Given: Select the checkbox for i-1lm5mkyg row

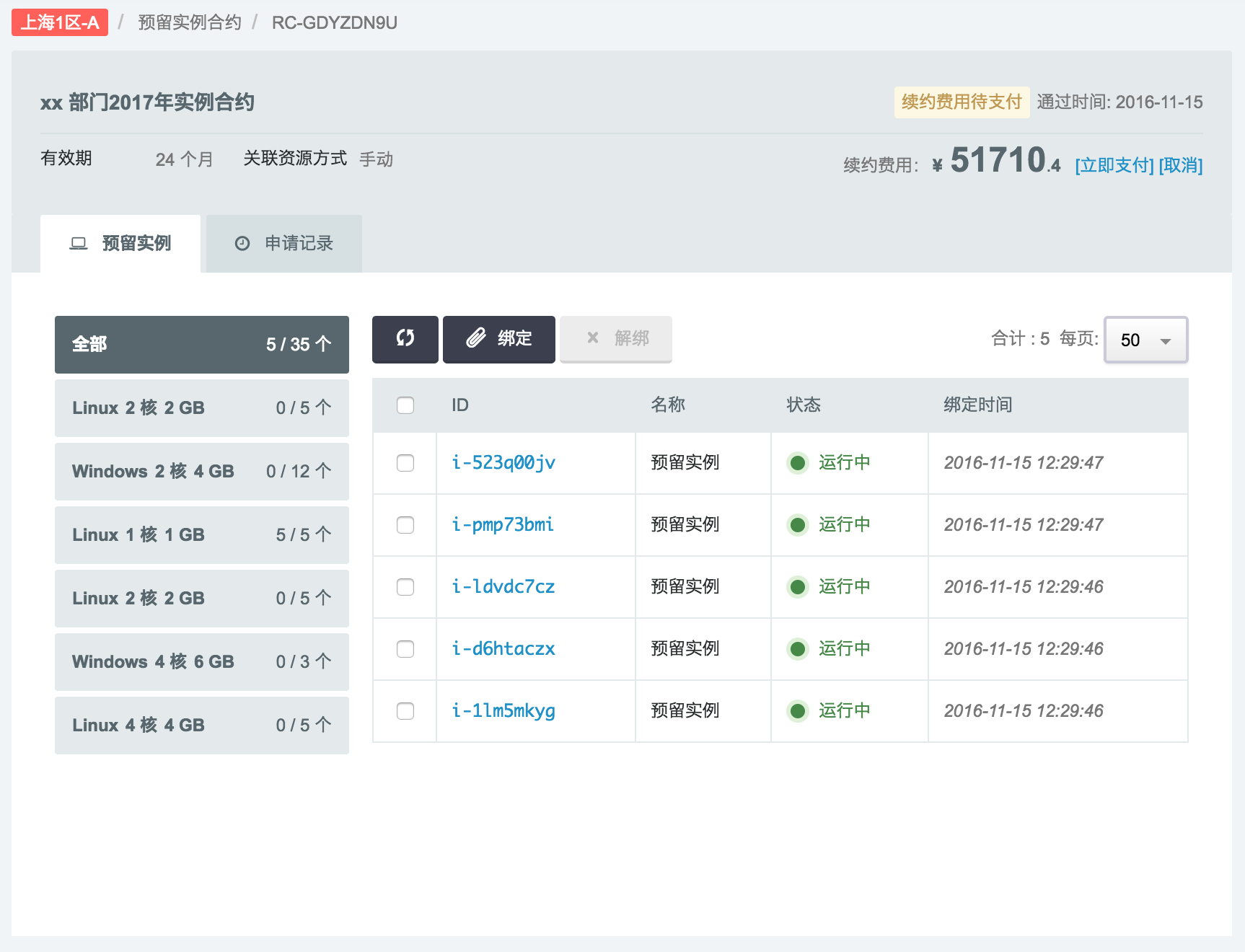Looking at the screenshot, I should pos(405,711).
